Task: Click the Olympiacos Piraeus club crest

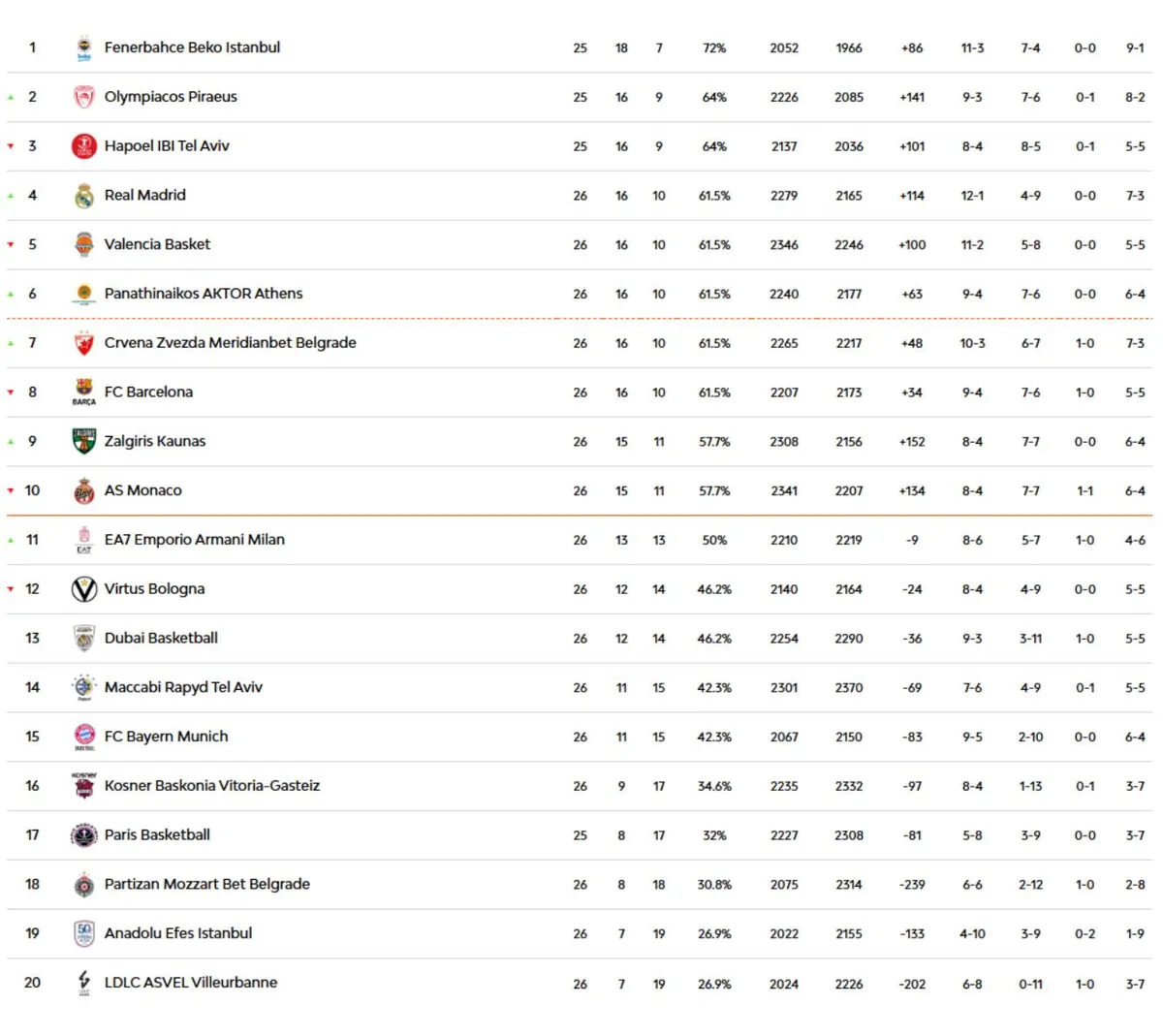Action: [x=84, y=97]
